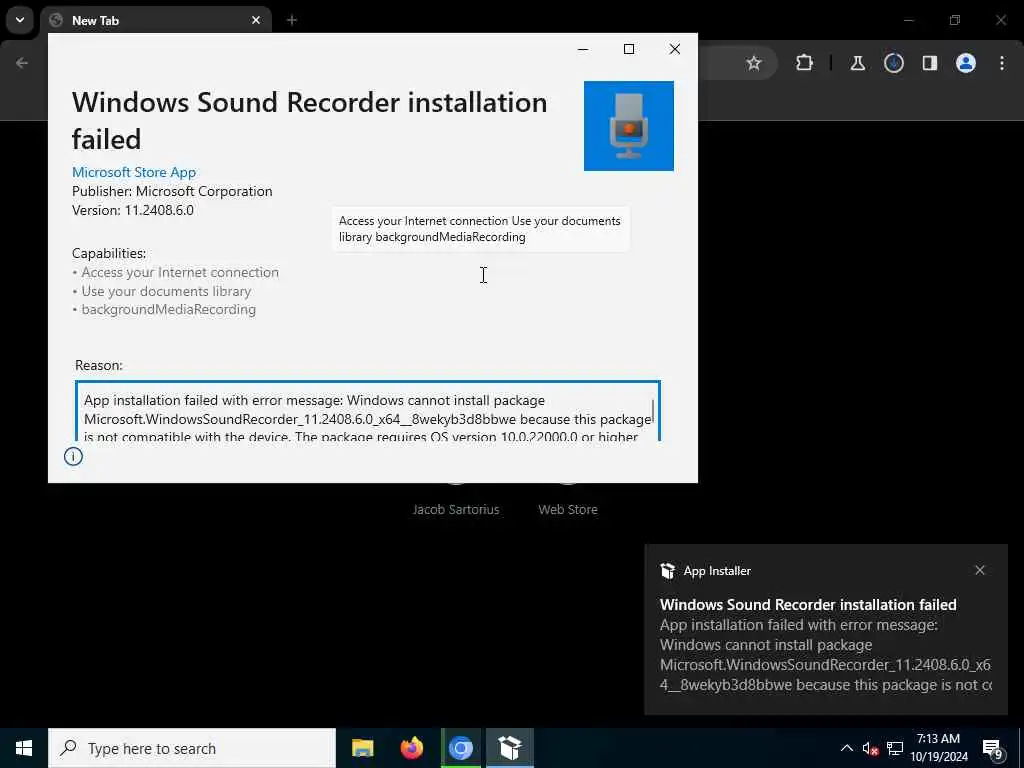This screenshot has width=1024, height=768.
Task: Click the 'Access your Internet connection' capability
Action: [x=180, y=272]
